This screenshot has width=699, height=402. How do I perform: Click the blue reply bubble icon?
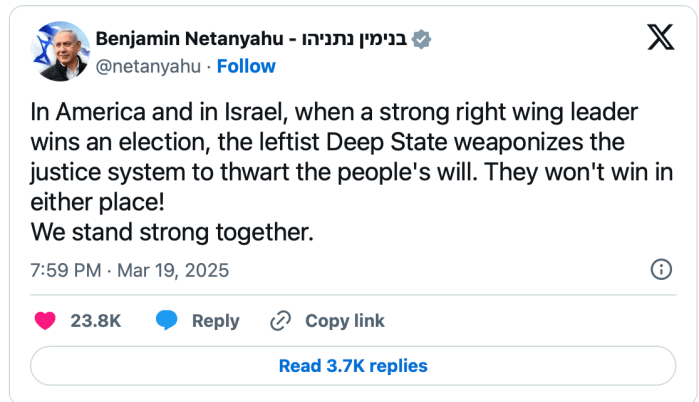167,321
